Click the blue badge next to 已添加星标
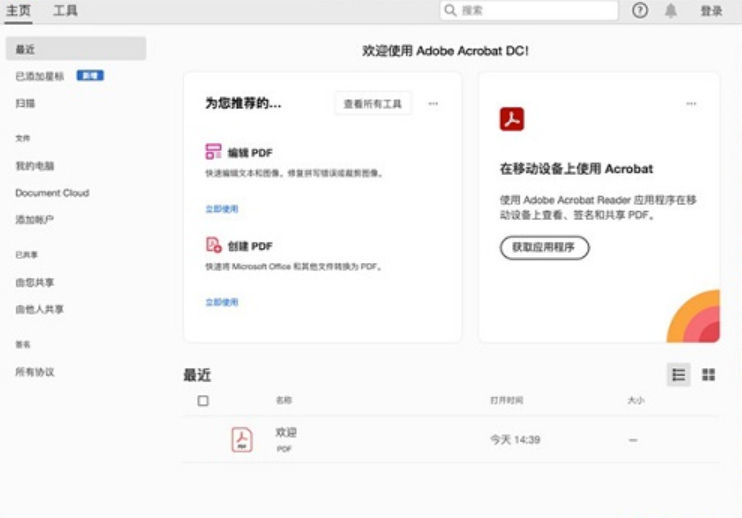The height and width of the screenshot is (518, 742). point(90,76)
